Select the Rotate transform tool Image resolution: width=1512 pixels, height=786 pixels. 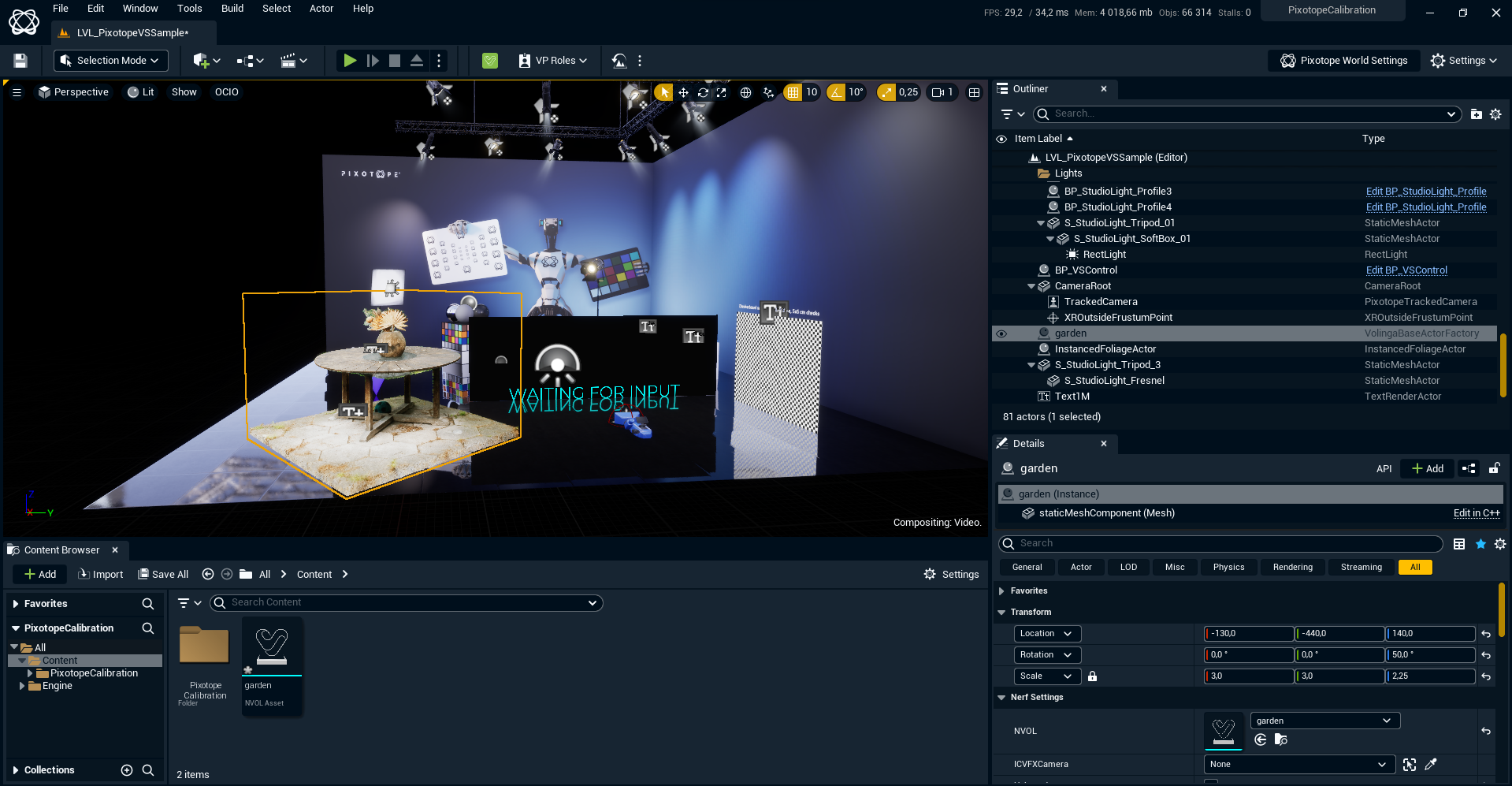point(703,92)
